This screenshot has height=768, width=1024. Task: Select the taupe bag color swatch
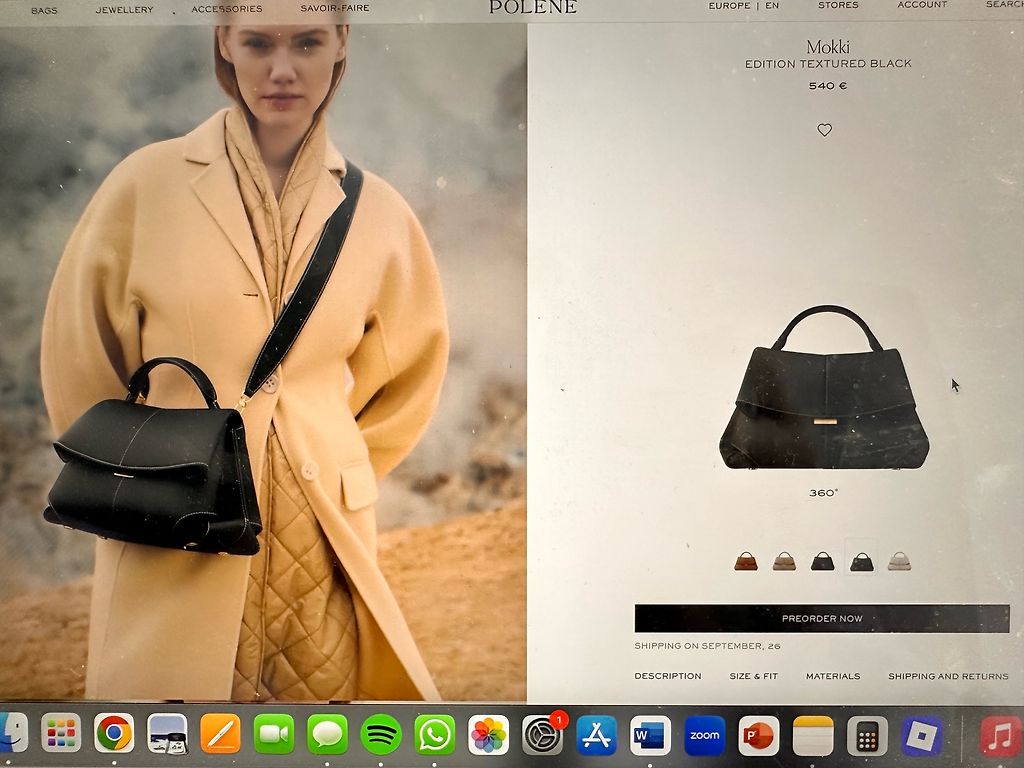(784, 561)
